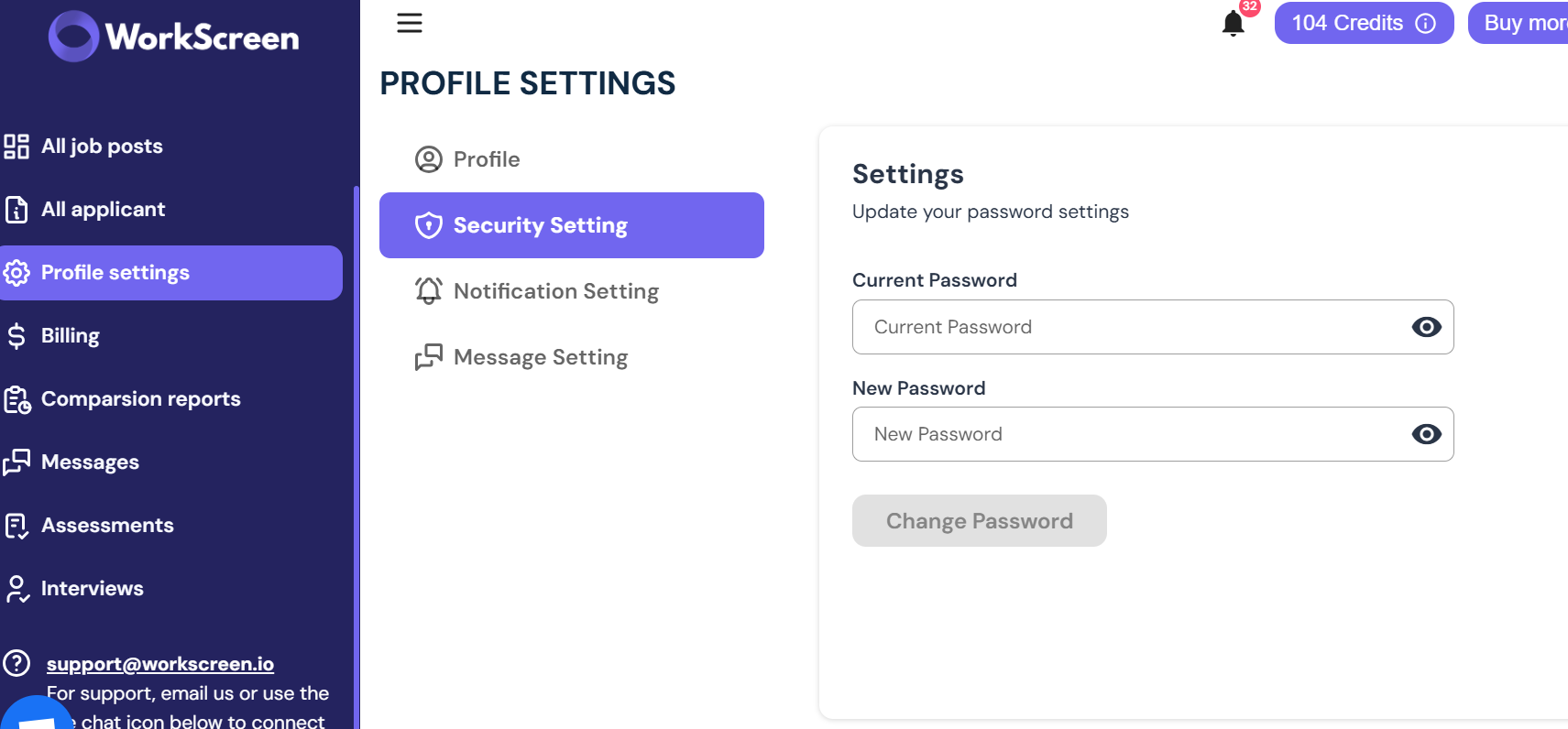Click the sidebar vertical scrollbar
The image size is (1568, 729).
356,458
